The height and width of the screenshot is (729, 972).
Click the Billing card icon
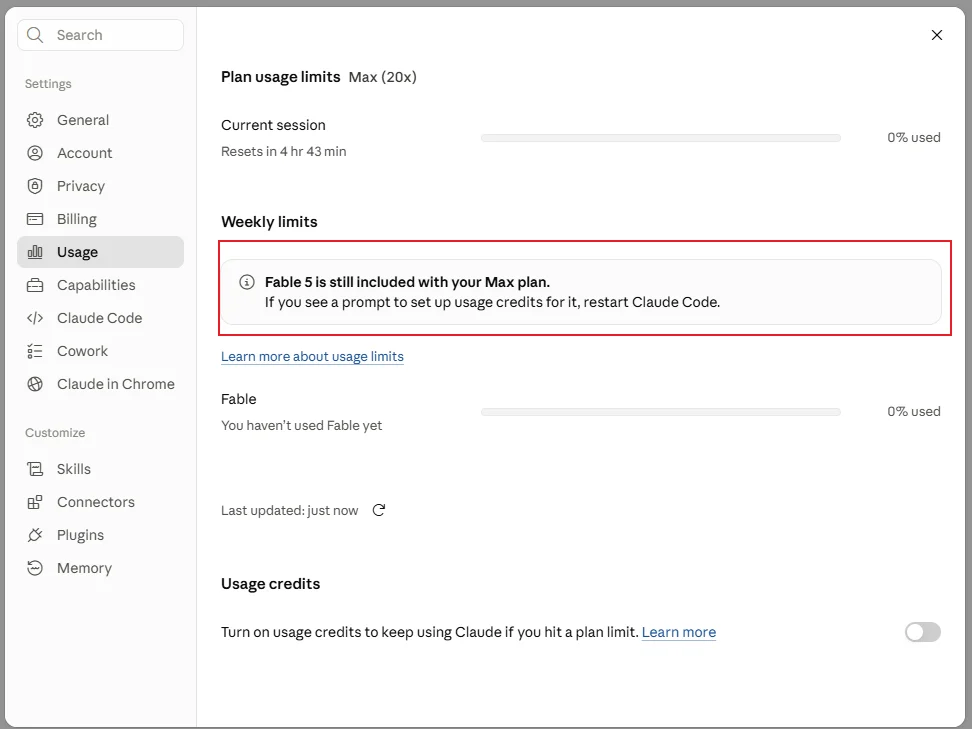point(35,219)
